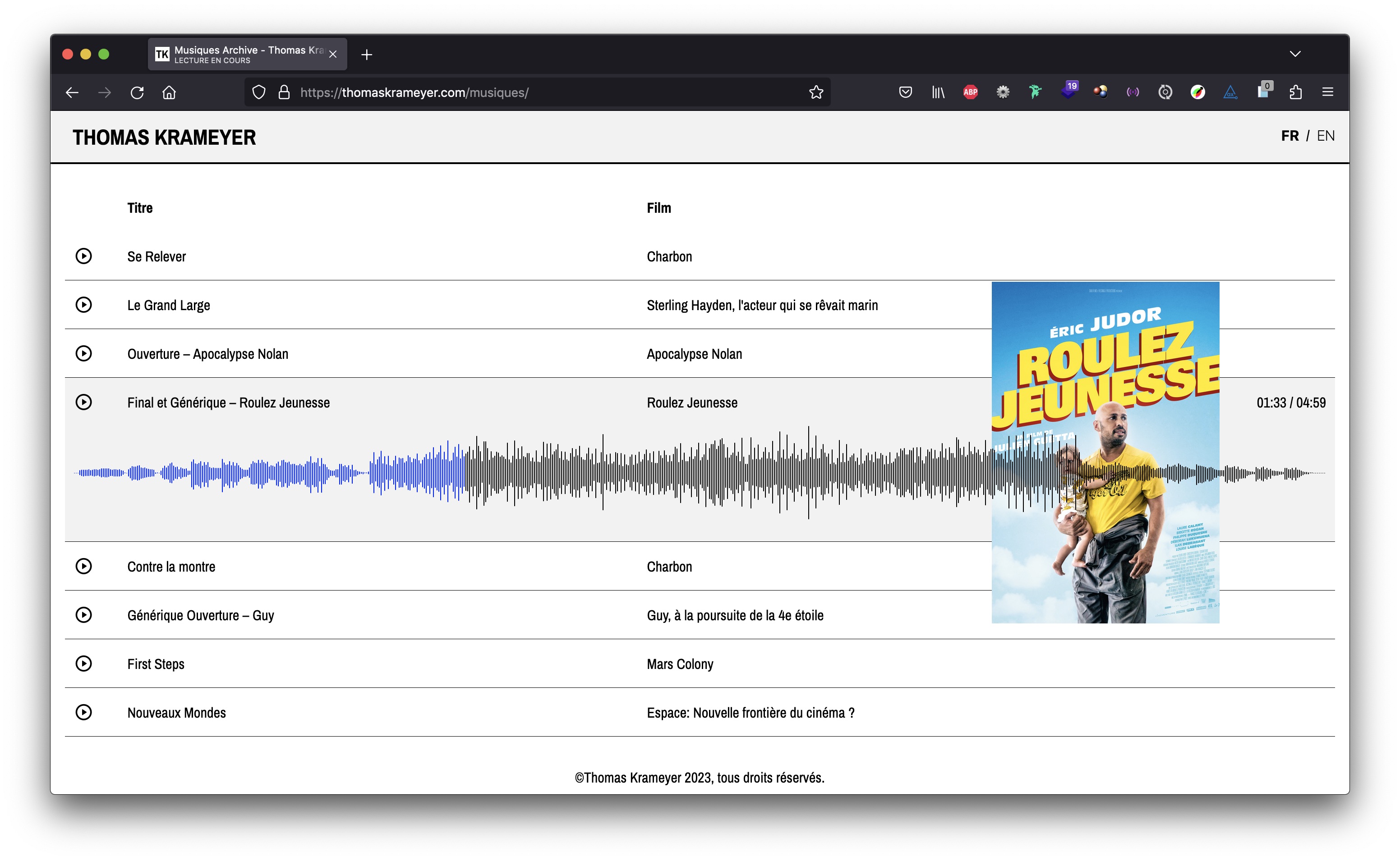Play Générique Ouverture – Guy track
Screen dimensions: 1400x861
point(84,615)
